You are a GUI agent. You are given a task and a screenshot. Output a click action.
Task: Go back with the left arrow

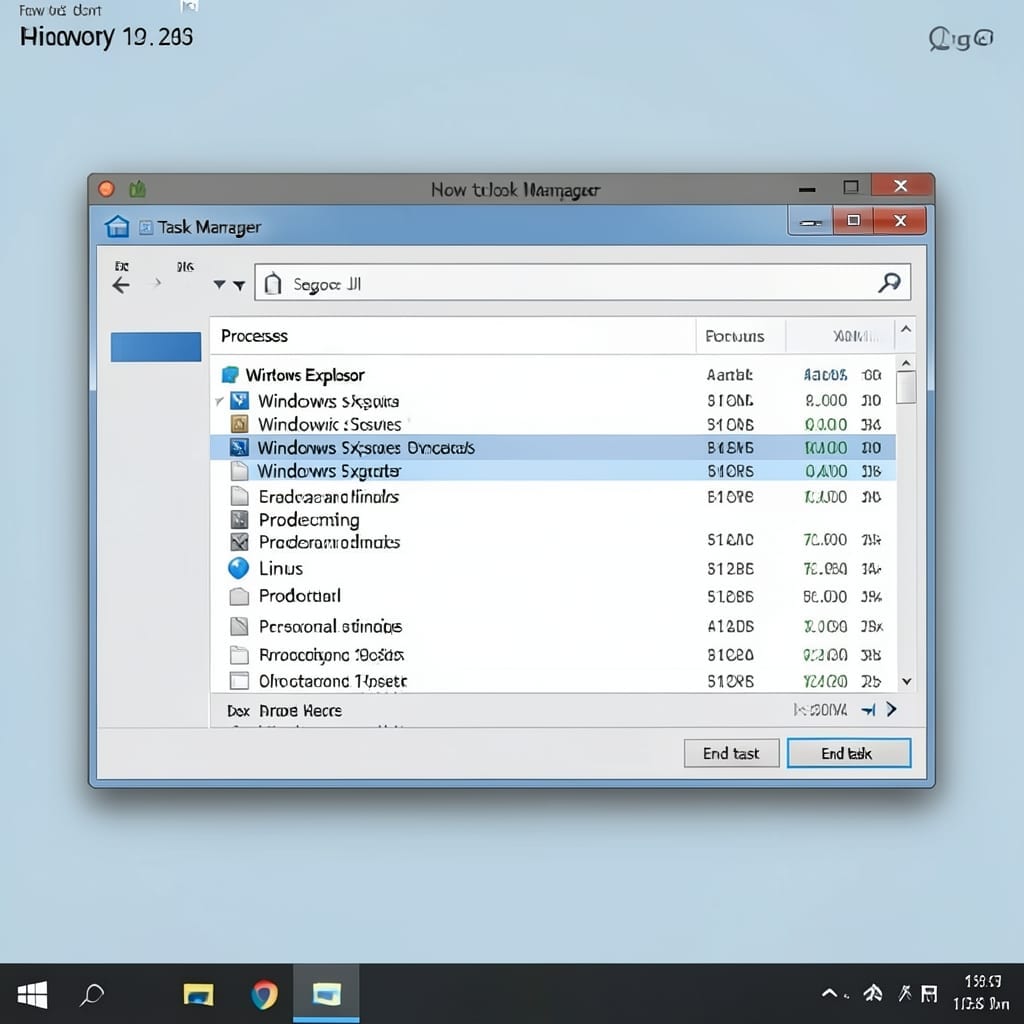(121, 285)
